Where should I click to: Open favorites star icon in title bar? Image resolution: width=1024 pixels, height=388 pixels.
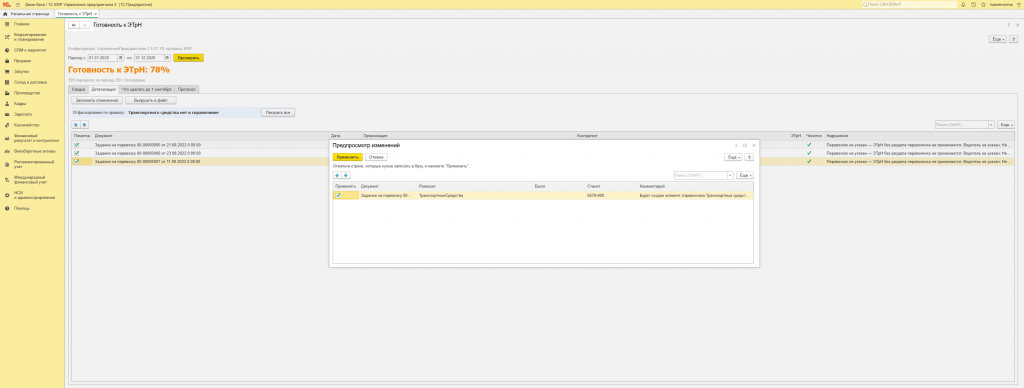pos(983,4)
